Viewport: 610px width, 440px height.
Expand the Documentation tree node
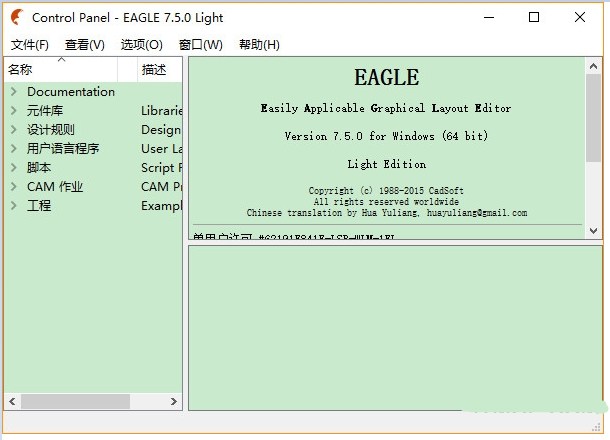[14, 91]
